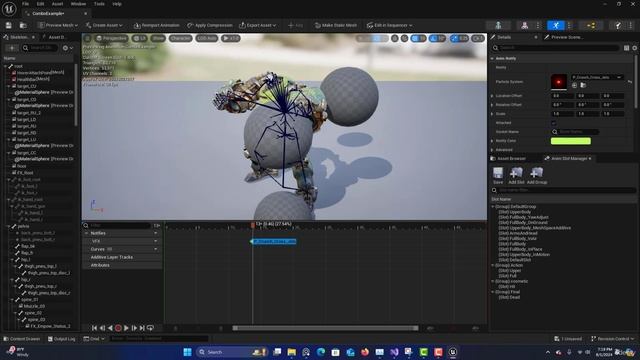
Task: Open the Skeleton editor mode icon
Action: (498, 25)
